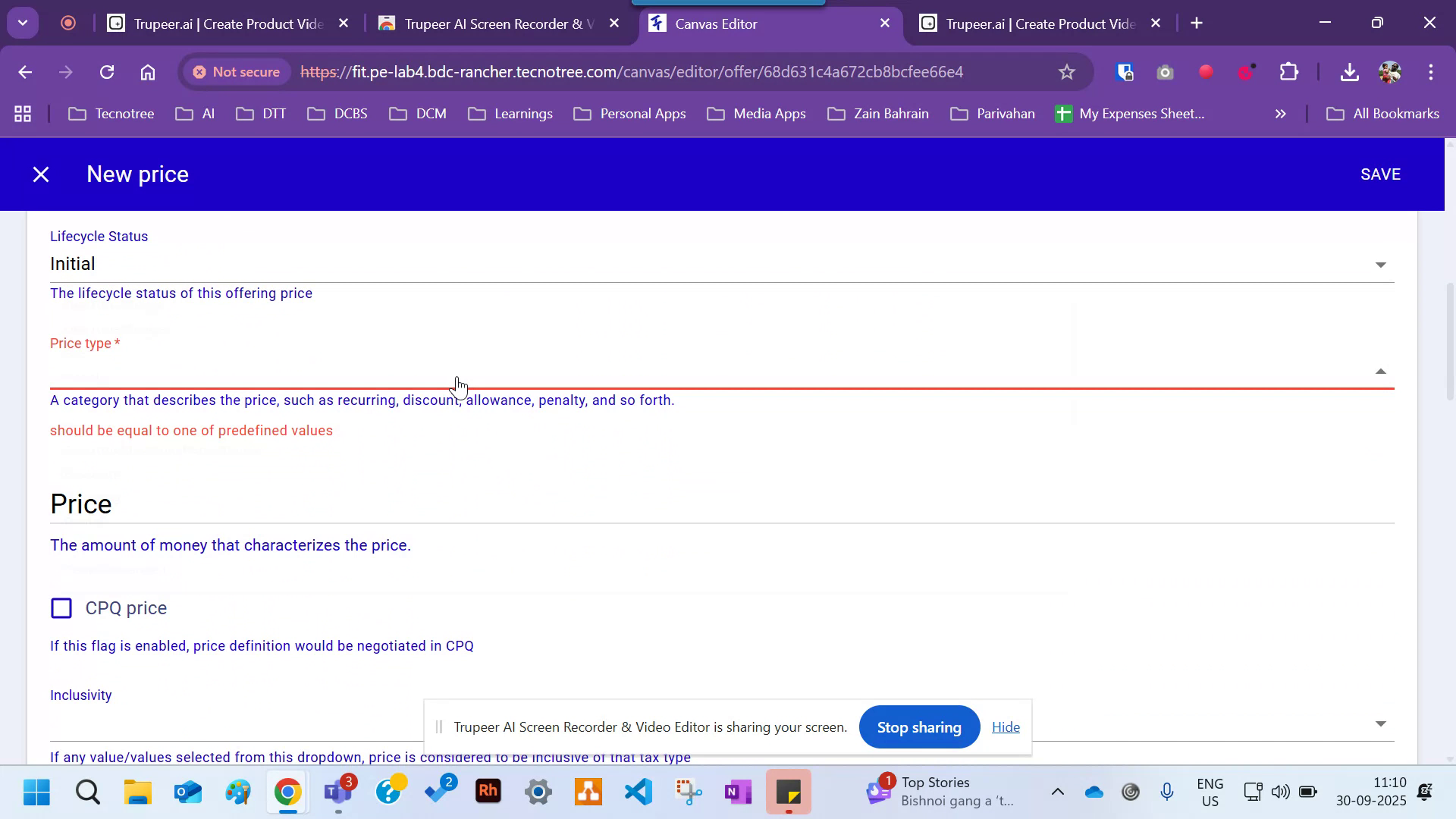Click the browser profile avatar

point(1390,72)
